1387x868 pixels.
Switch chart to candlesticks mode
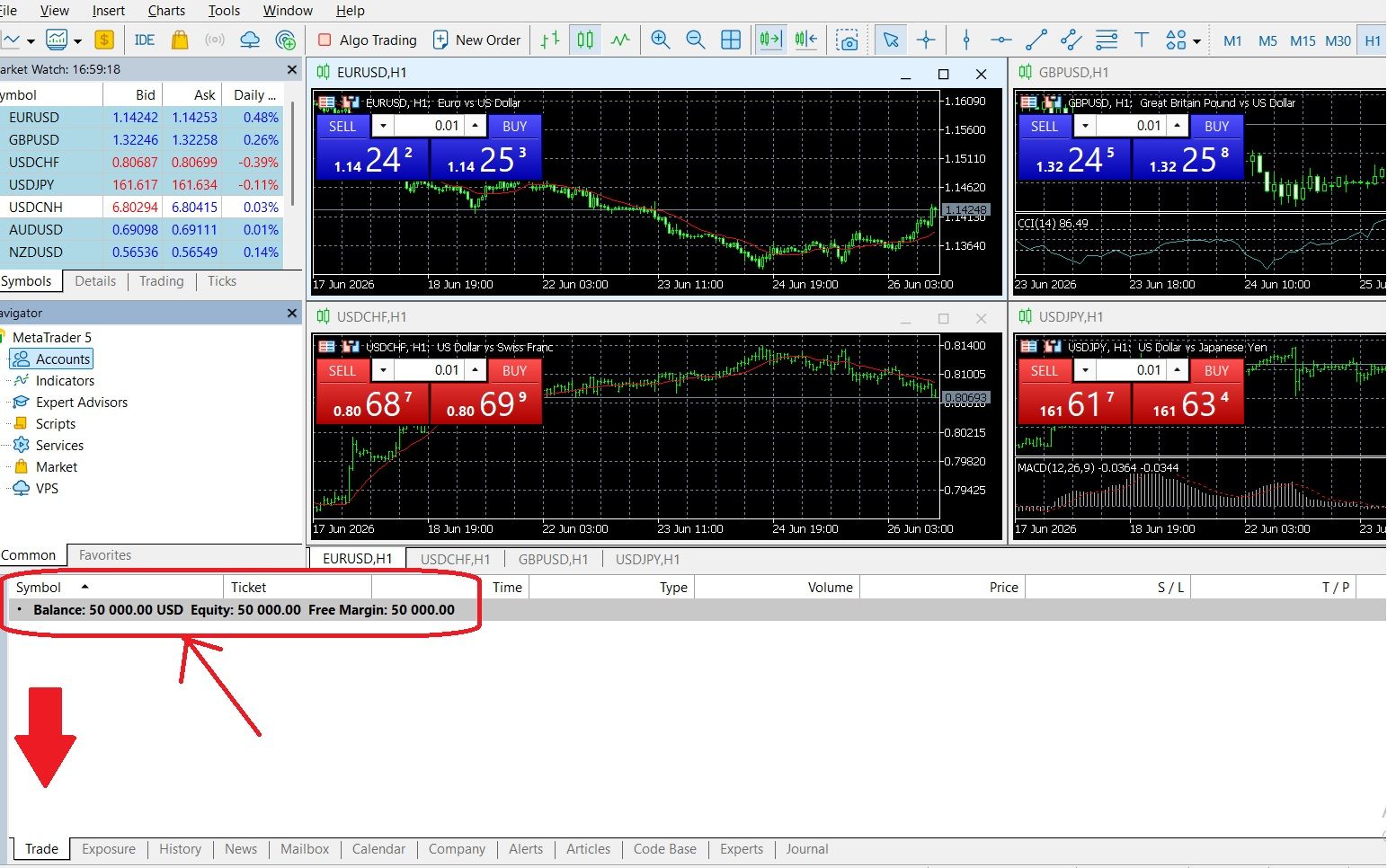pos(585,40)
